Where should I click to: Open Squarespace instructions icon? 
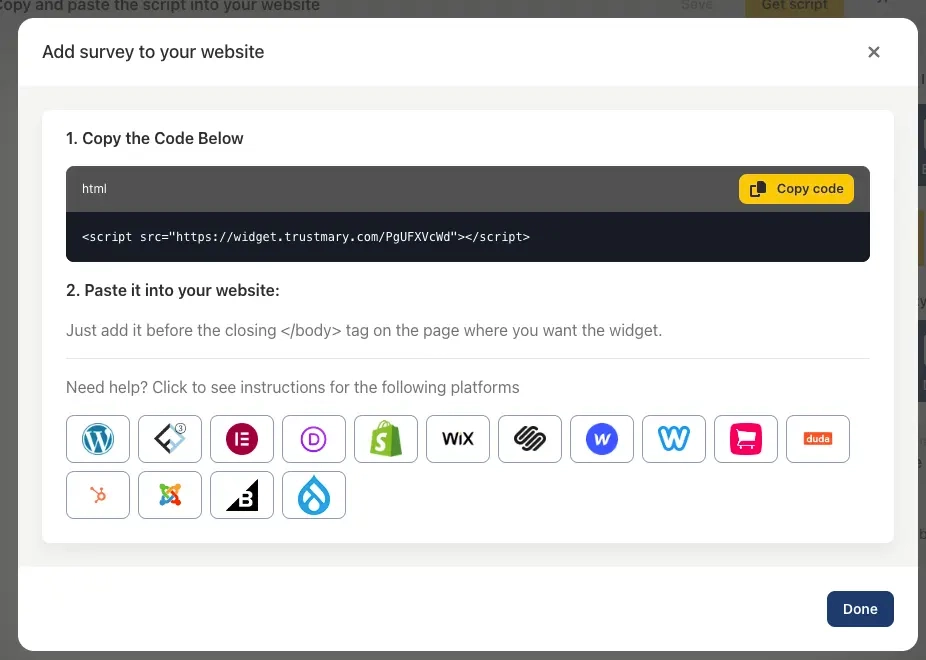[530, 439]
